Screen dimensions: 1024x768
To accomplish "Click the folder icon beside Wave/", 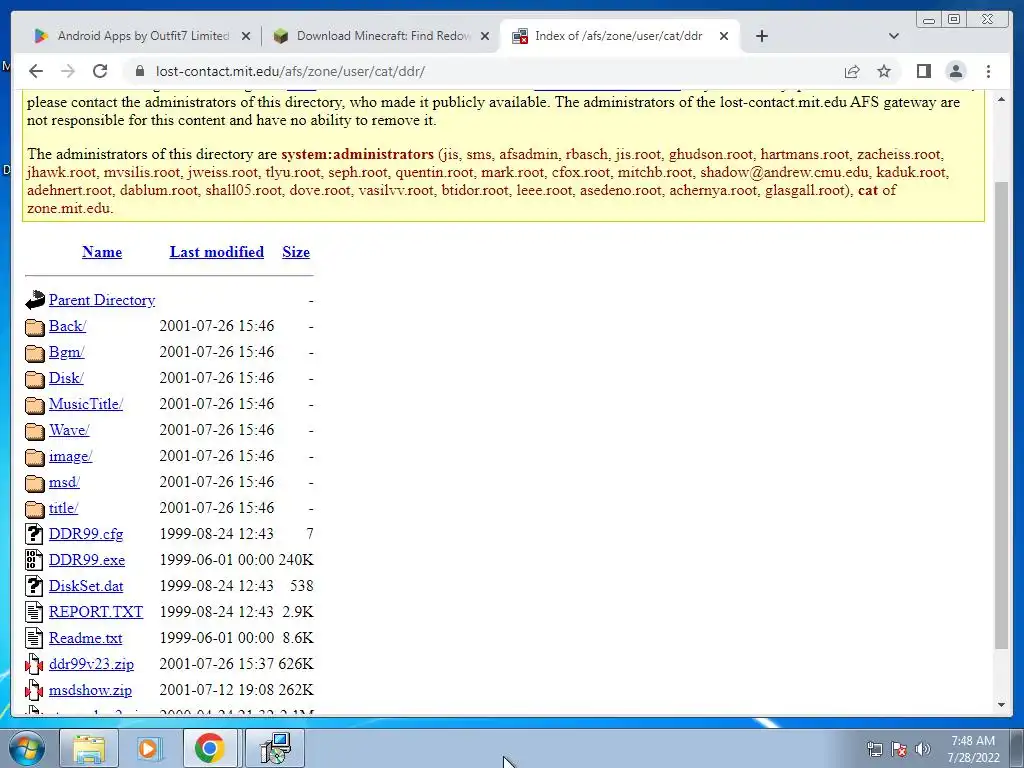I will coord(35,431).
